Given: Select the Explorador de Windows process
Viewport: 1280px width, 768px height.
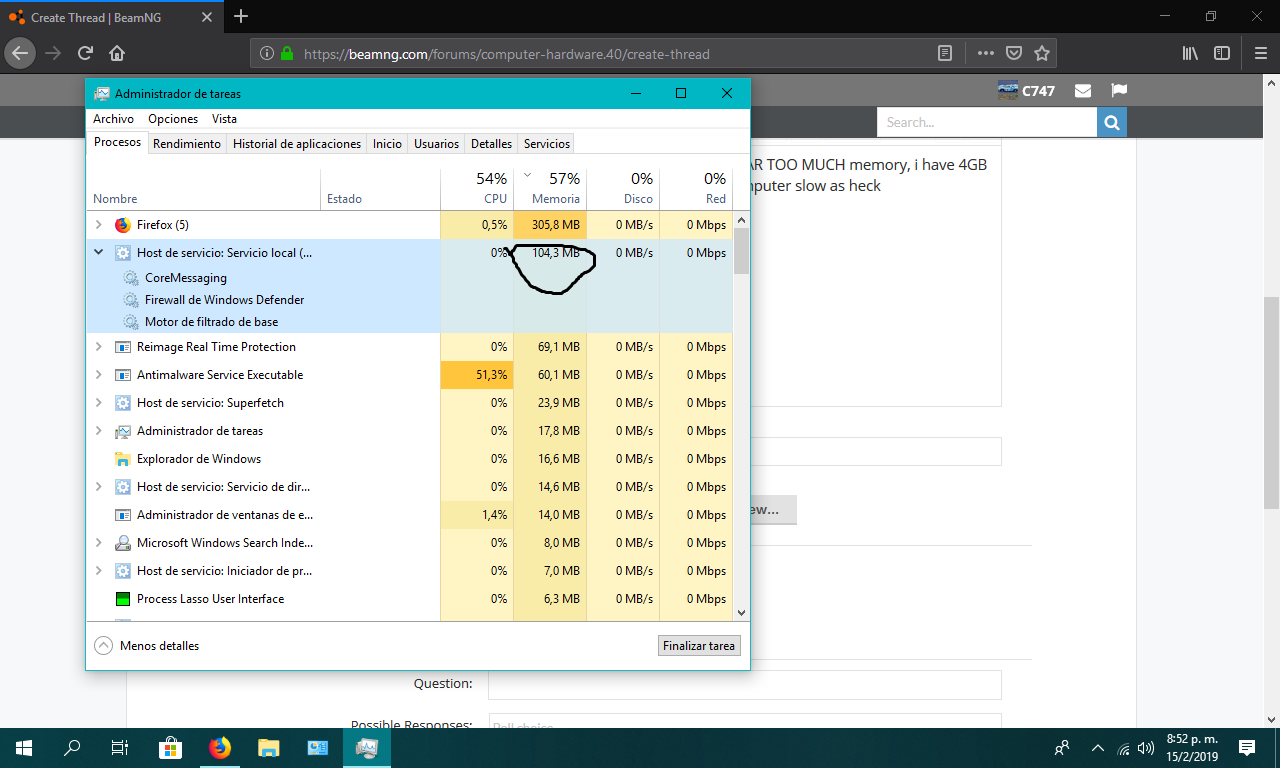Looking at the screenshot, I should 410,459.
